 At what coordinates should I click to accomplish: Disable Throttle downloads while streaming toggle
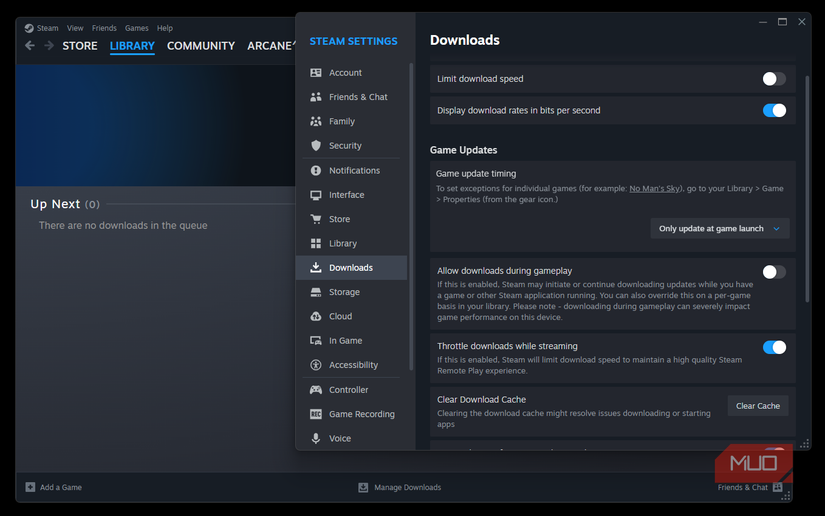[774, 347]
